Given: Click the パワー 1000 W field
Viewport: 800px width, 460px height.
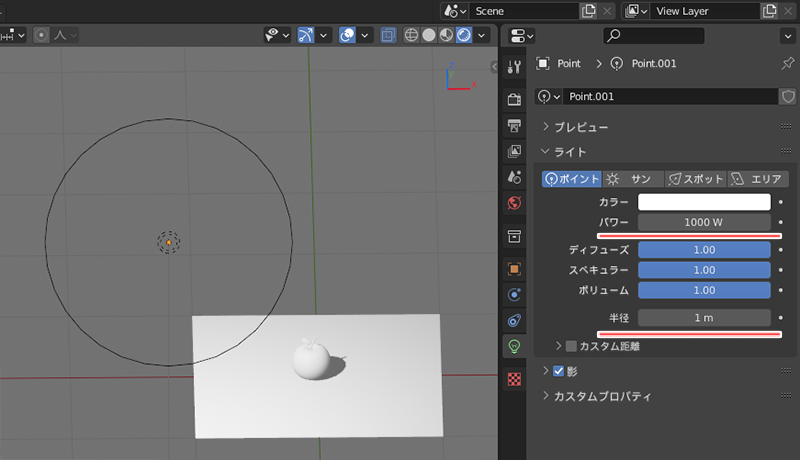Looking at the screenshot, I should 704,221.
